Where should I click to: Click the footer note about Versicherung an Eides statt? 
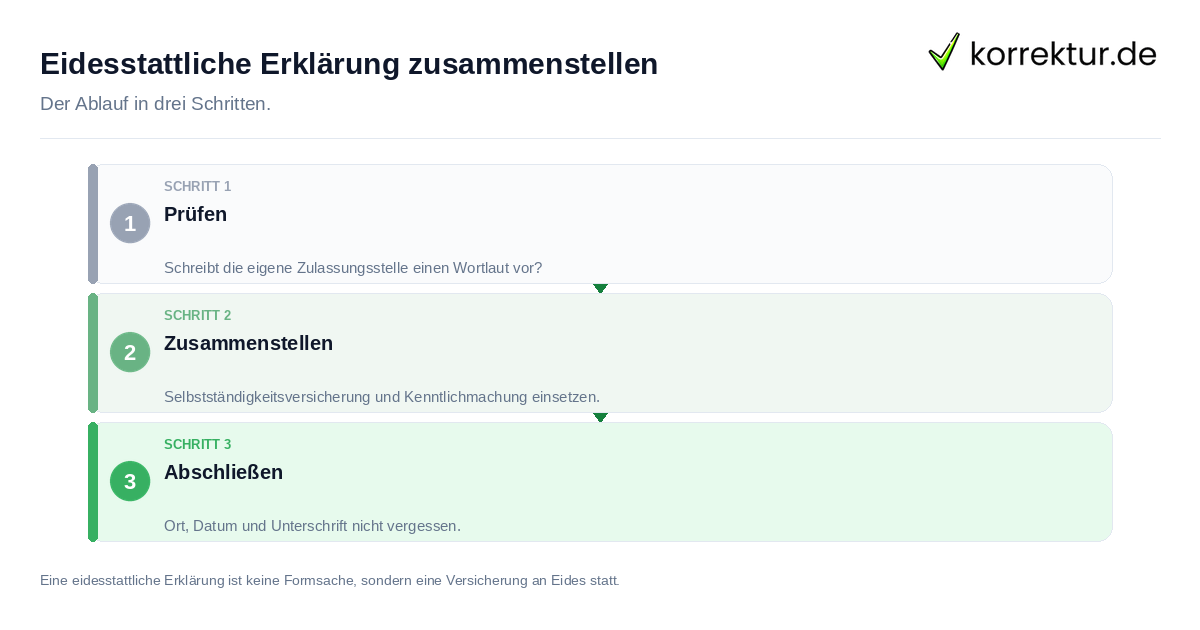click(330, 580)
